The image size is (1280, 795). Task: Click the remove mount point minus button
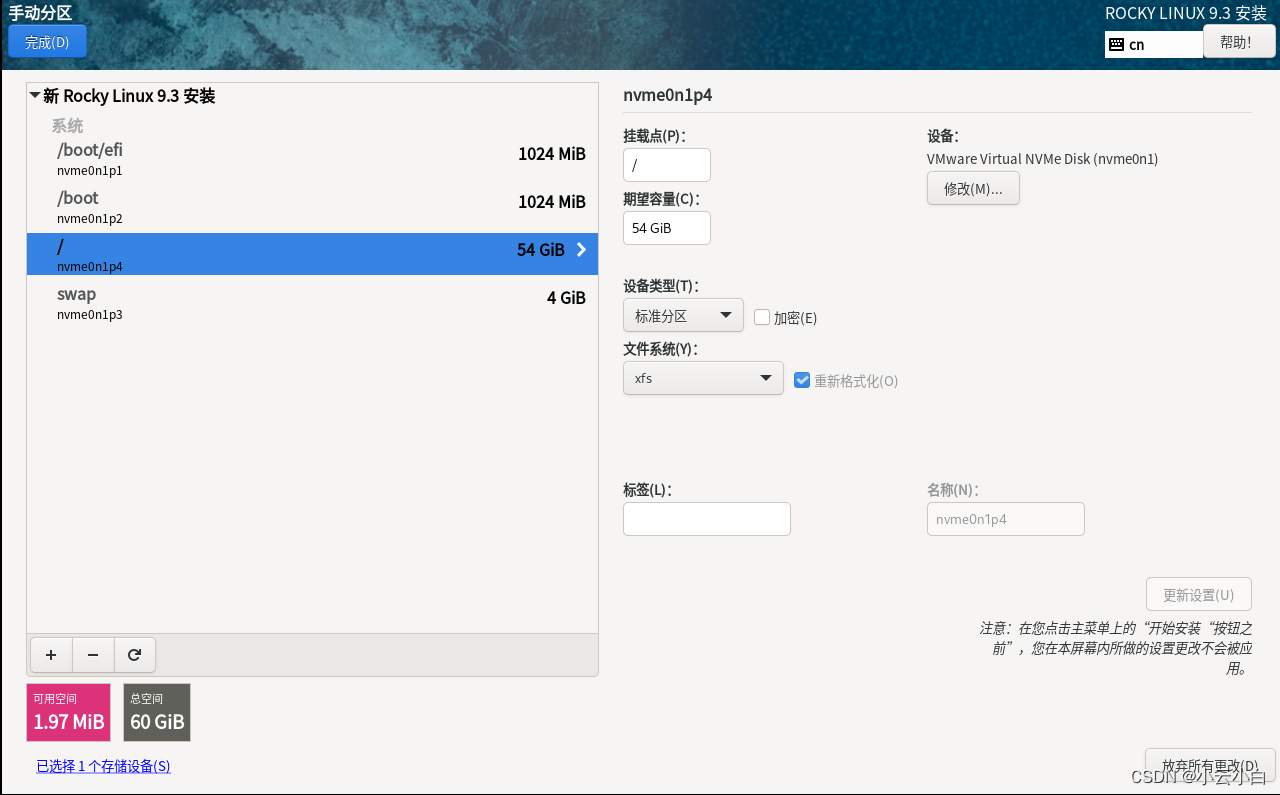[x=93, y=655]
